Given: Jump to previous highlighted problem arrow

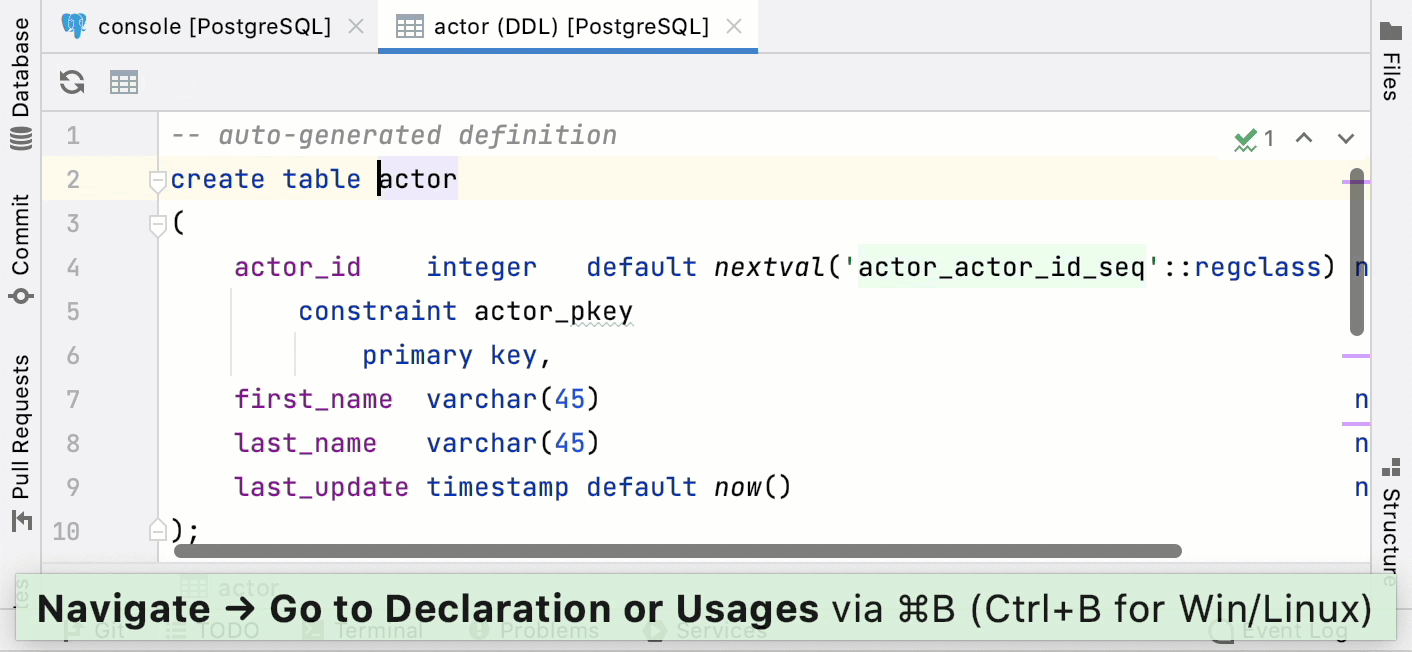Looking at the screenshot, I should [x=1303, y=139].
